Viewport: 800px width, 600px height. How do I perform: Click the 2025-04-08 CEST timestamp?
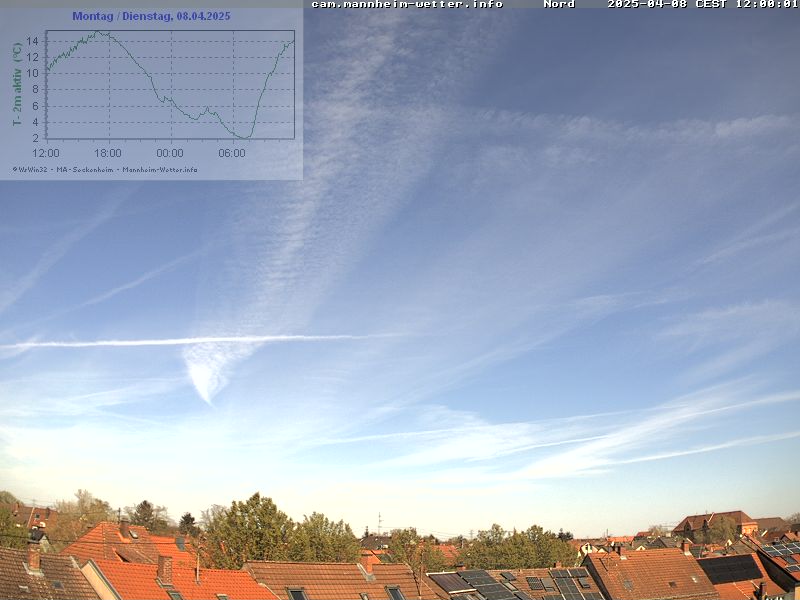click(702, 5)
